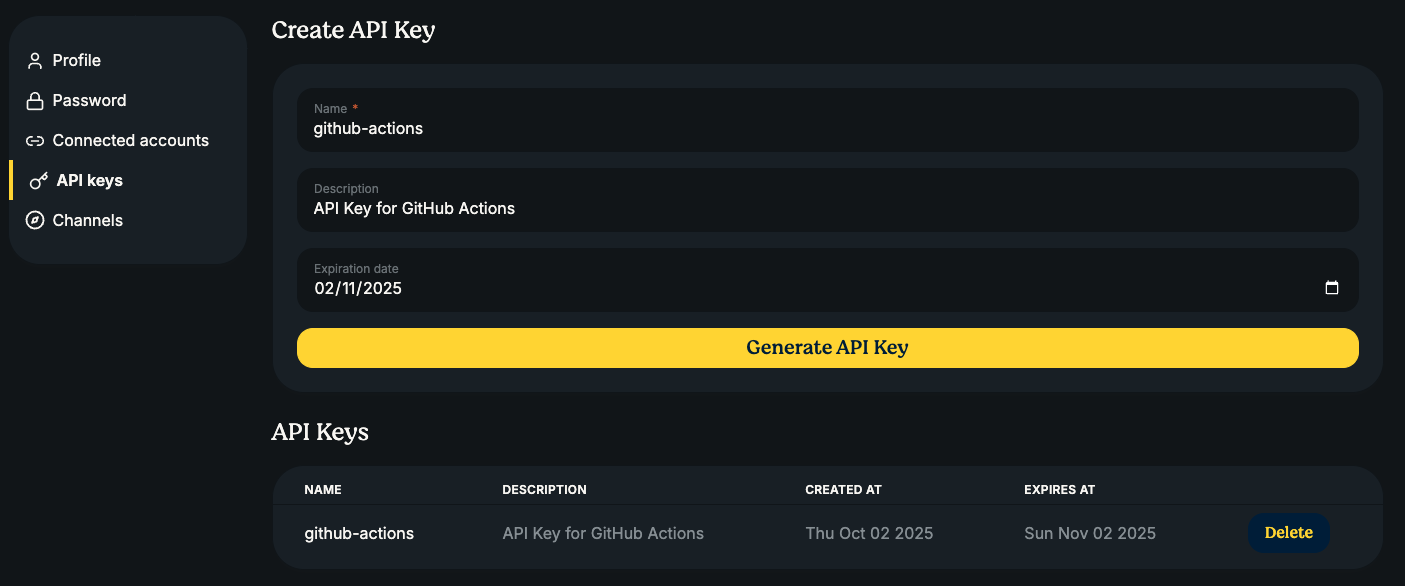Click the Expires At column header
The image size is (1405, 586).
[x=1059, y=490]
